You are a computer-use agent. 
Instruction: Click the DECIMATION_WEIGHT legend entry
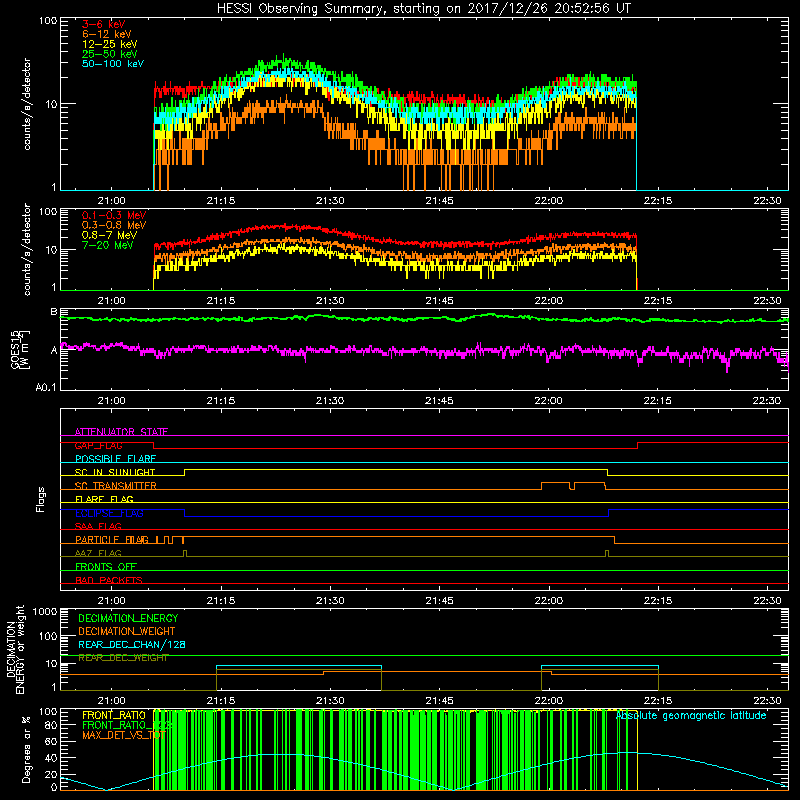(127, 631)
